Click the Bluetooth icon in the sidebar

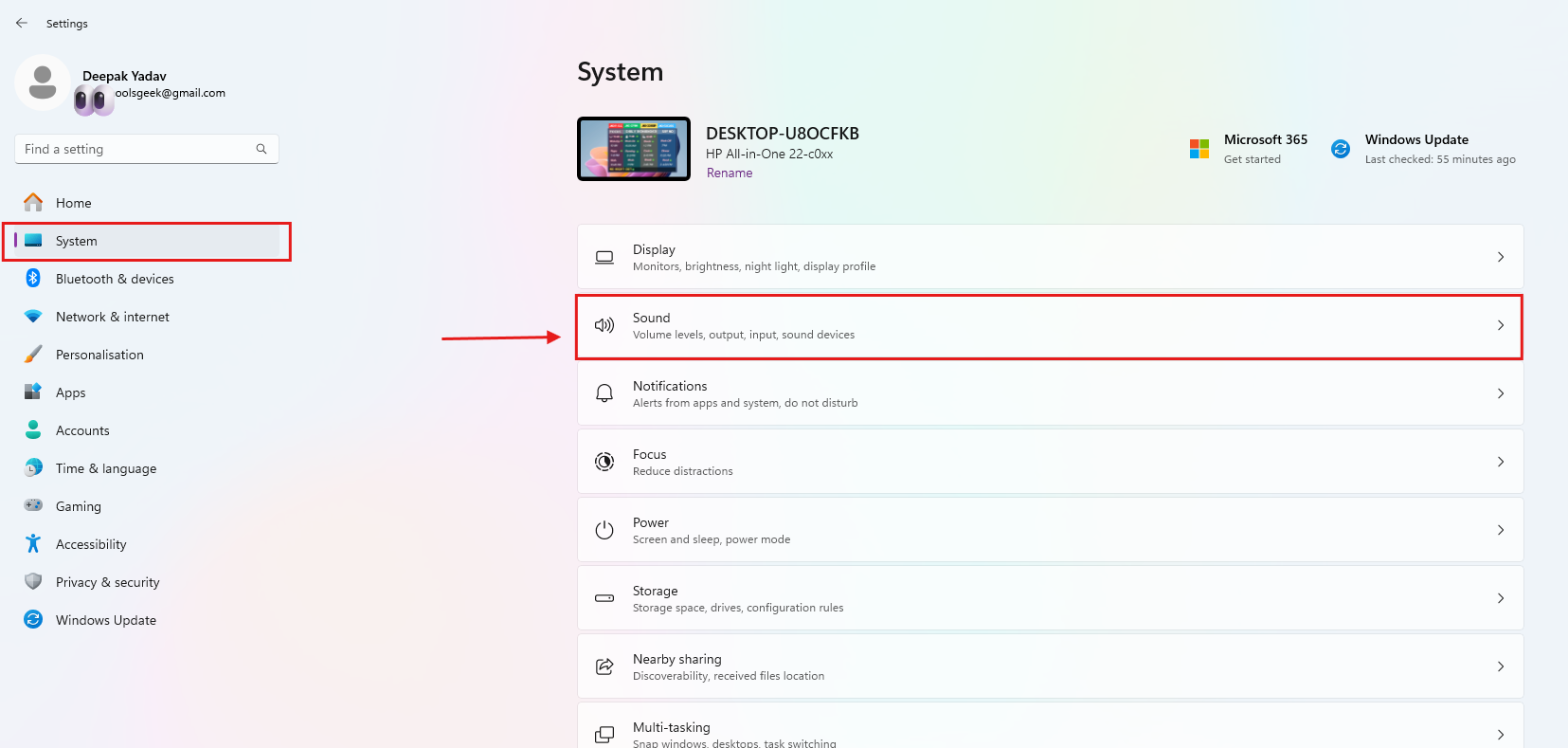(33, 278)
